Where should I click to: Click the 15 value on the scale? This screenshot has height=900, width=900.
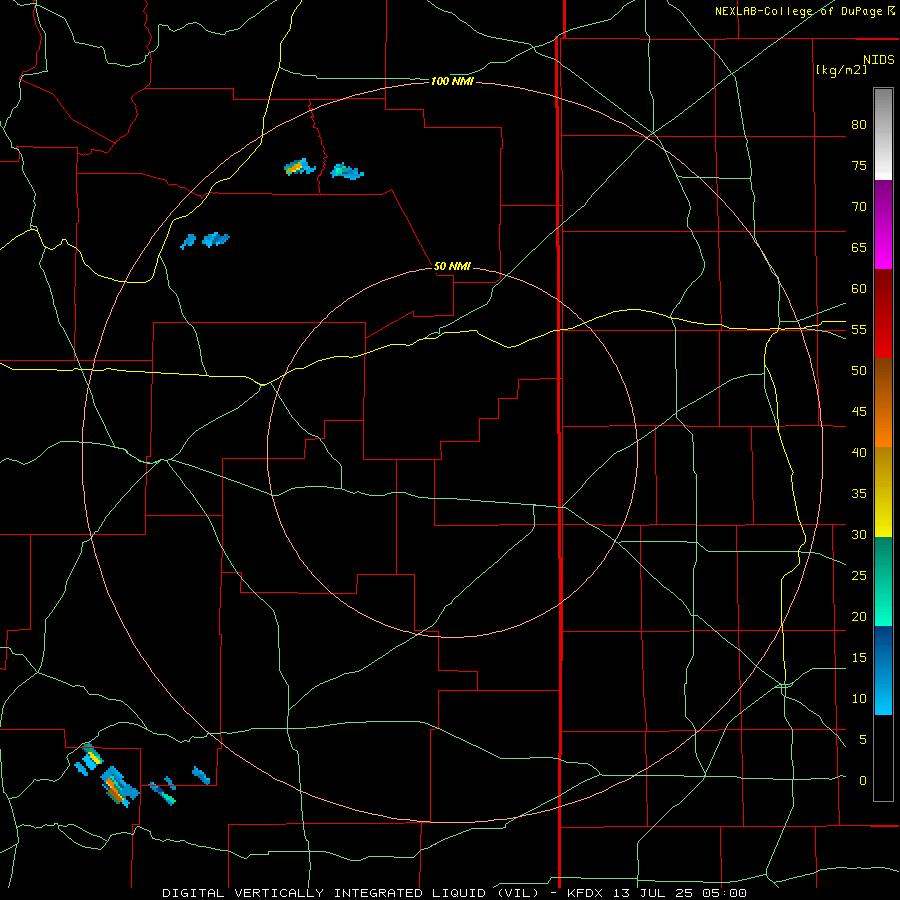(x=859, y=658)
